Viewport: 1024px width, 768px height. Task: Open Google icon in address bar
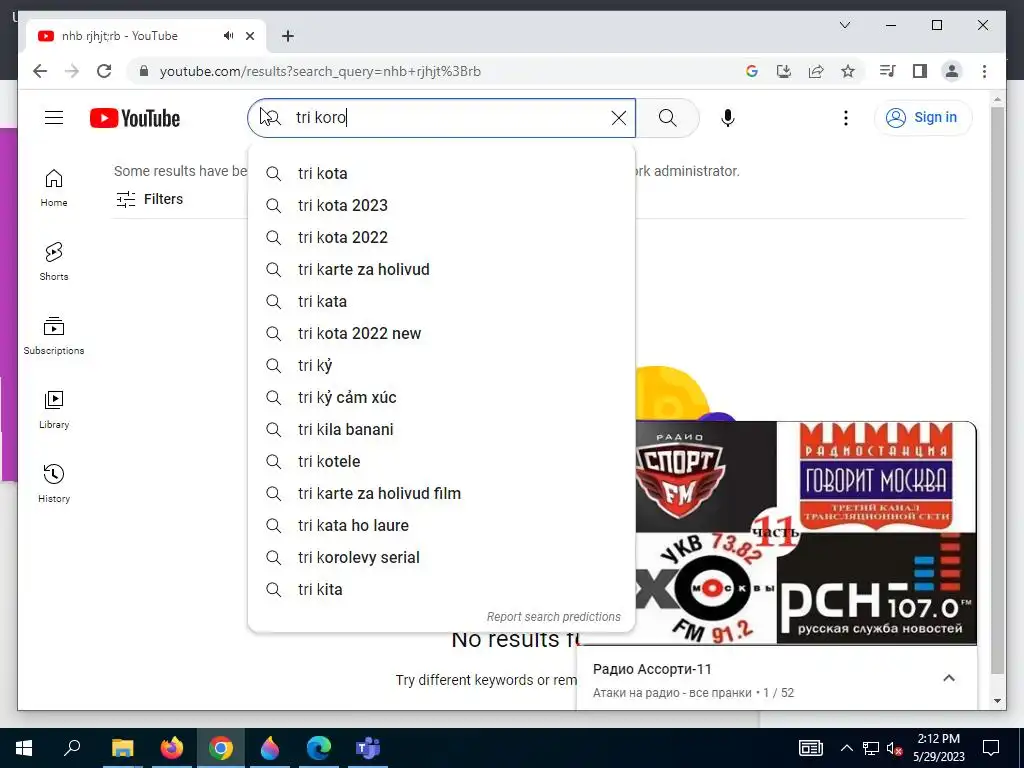point(752,71)
